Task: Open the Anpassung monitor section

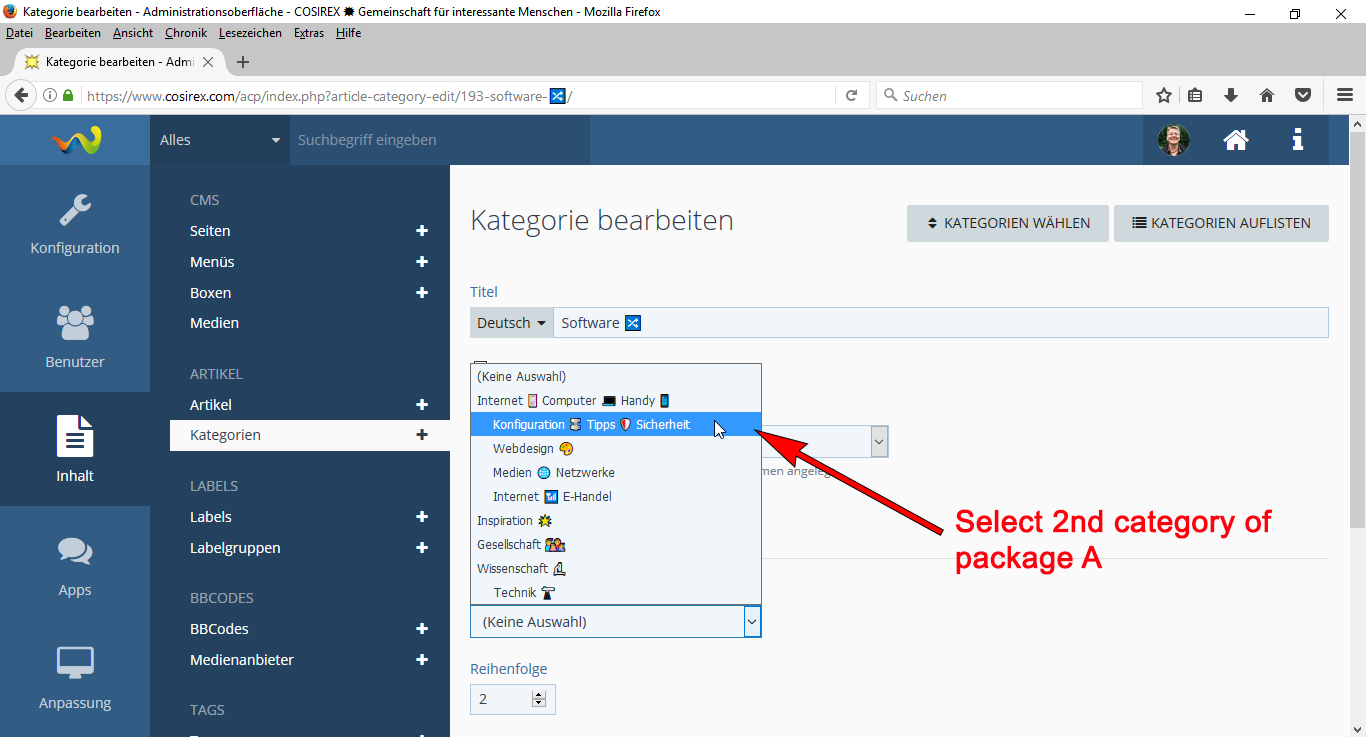Action: pyautogui.click(x=75, y=677)
